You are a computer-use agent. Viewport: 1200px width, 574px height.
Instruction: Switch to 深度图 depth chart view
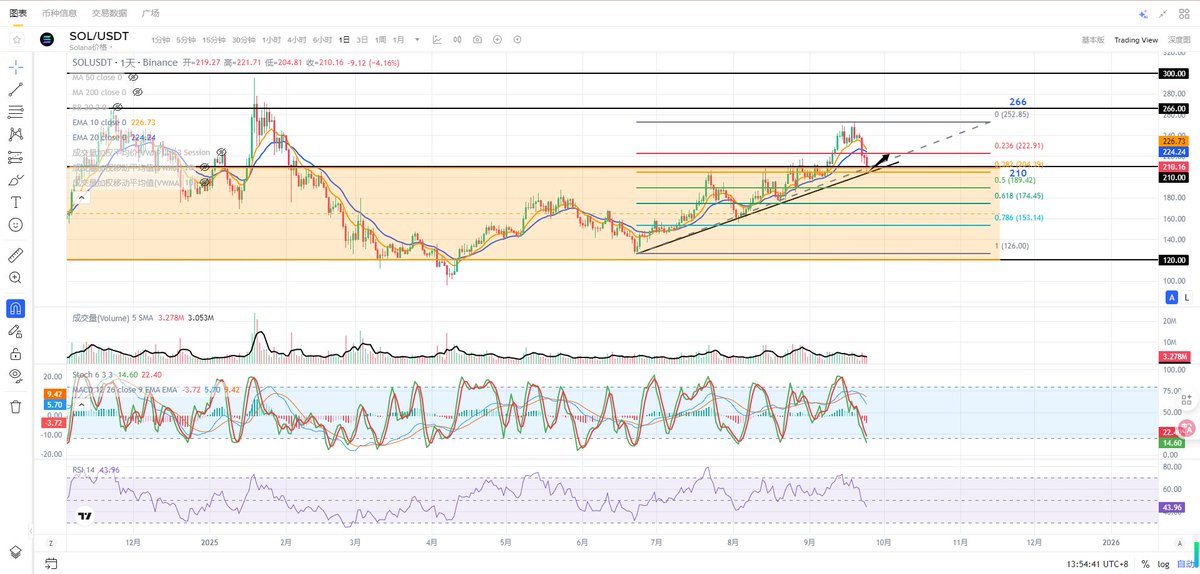click(1180, 39)
